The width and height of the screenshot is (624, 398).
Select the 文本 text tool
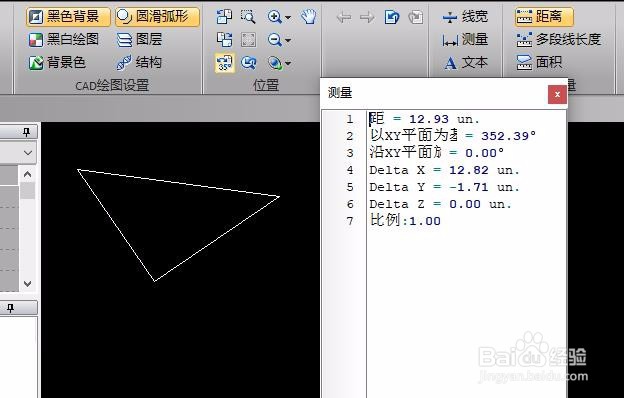coord(466,63)
